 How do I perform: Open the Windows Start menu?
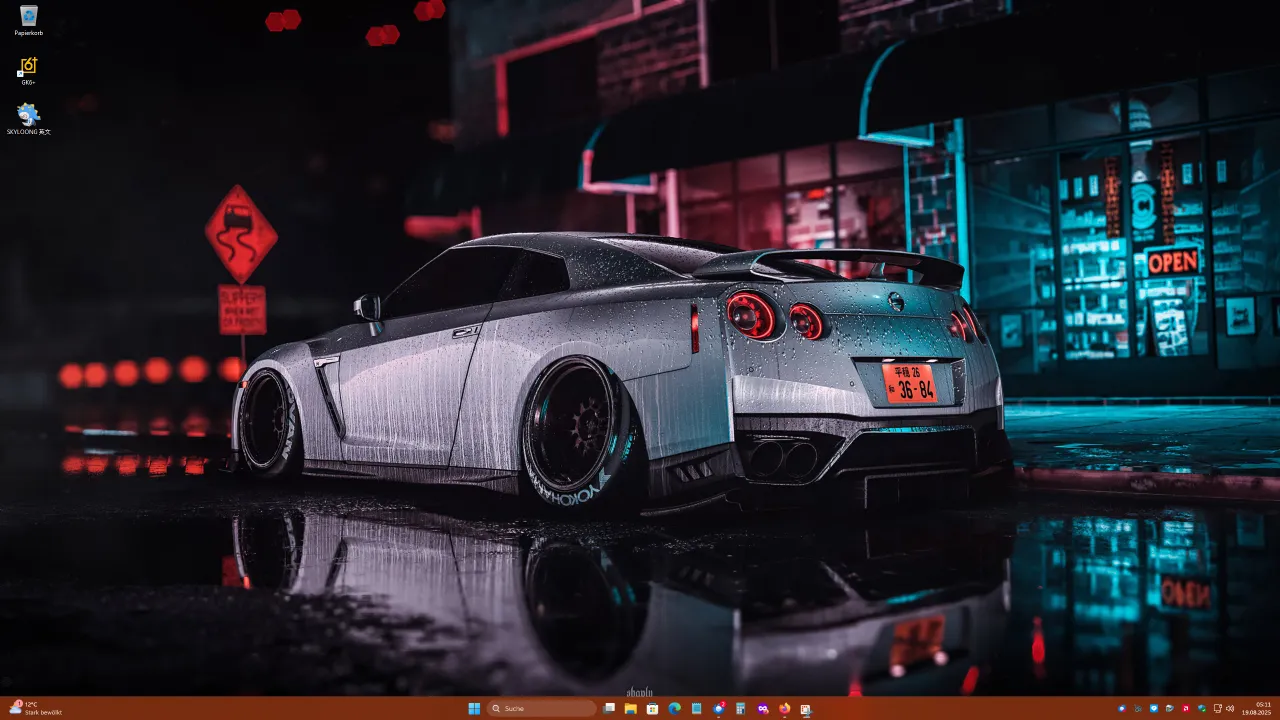click(474, 708)
